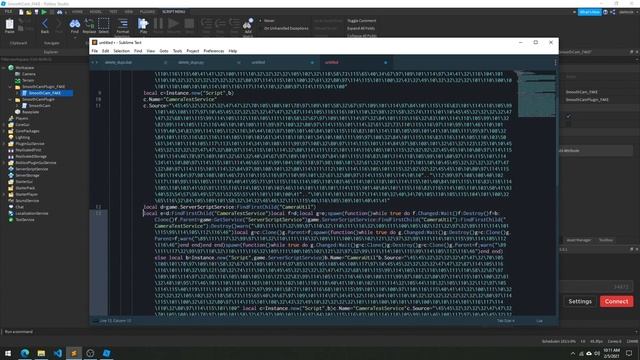
Task: Click the Settings button beside Connect
Action: [x=580, y=302]
